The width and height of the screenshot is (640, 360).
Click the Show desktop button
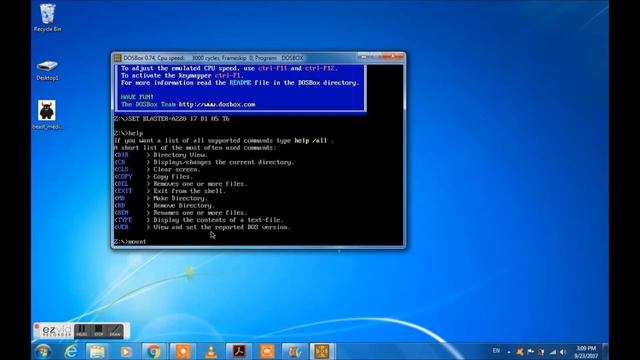605,351
